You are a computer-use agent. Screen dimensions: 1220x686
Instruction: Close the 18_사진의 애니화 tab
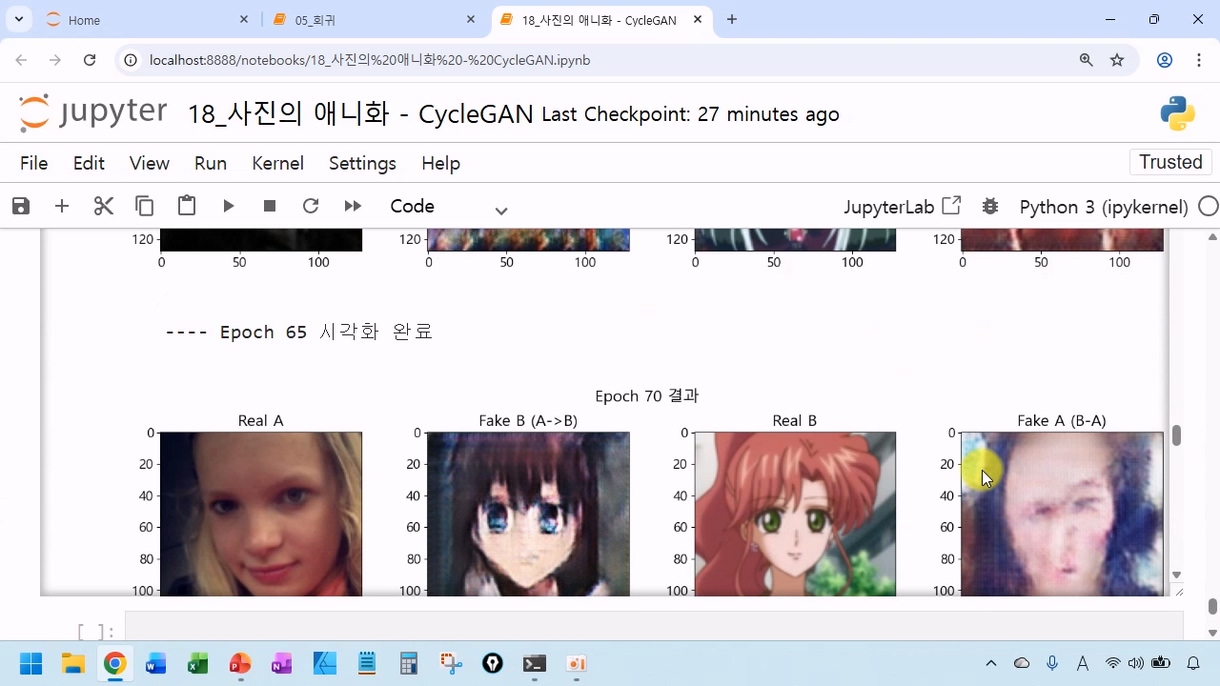pyautogui.click(x=698, y=20)
